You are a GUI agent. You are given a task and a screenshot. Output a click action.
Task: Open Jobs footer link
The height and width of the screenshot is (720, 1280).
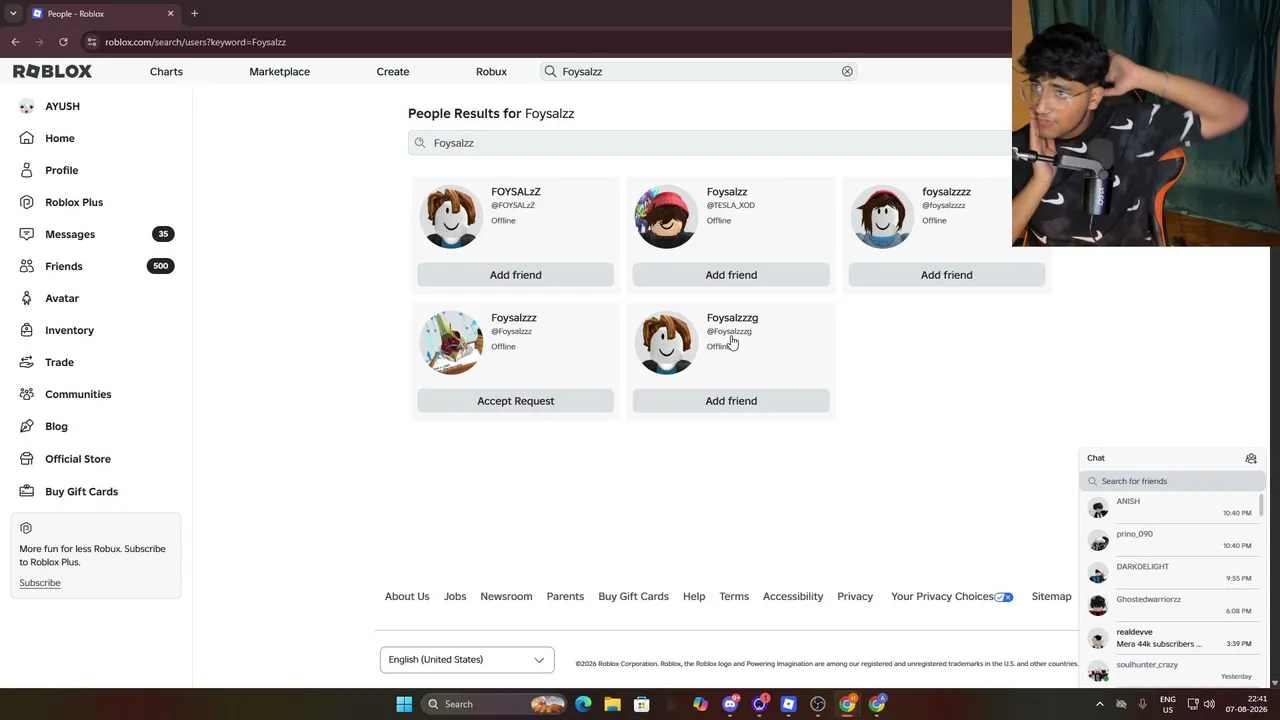pyautogui.click(x=455, y=596)
